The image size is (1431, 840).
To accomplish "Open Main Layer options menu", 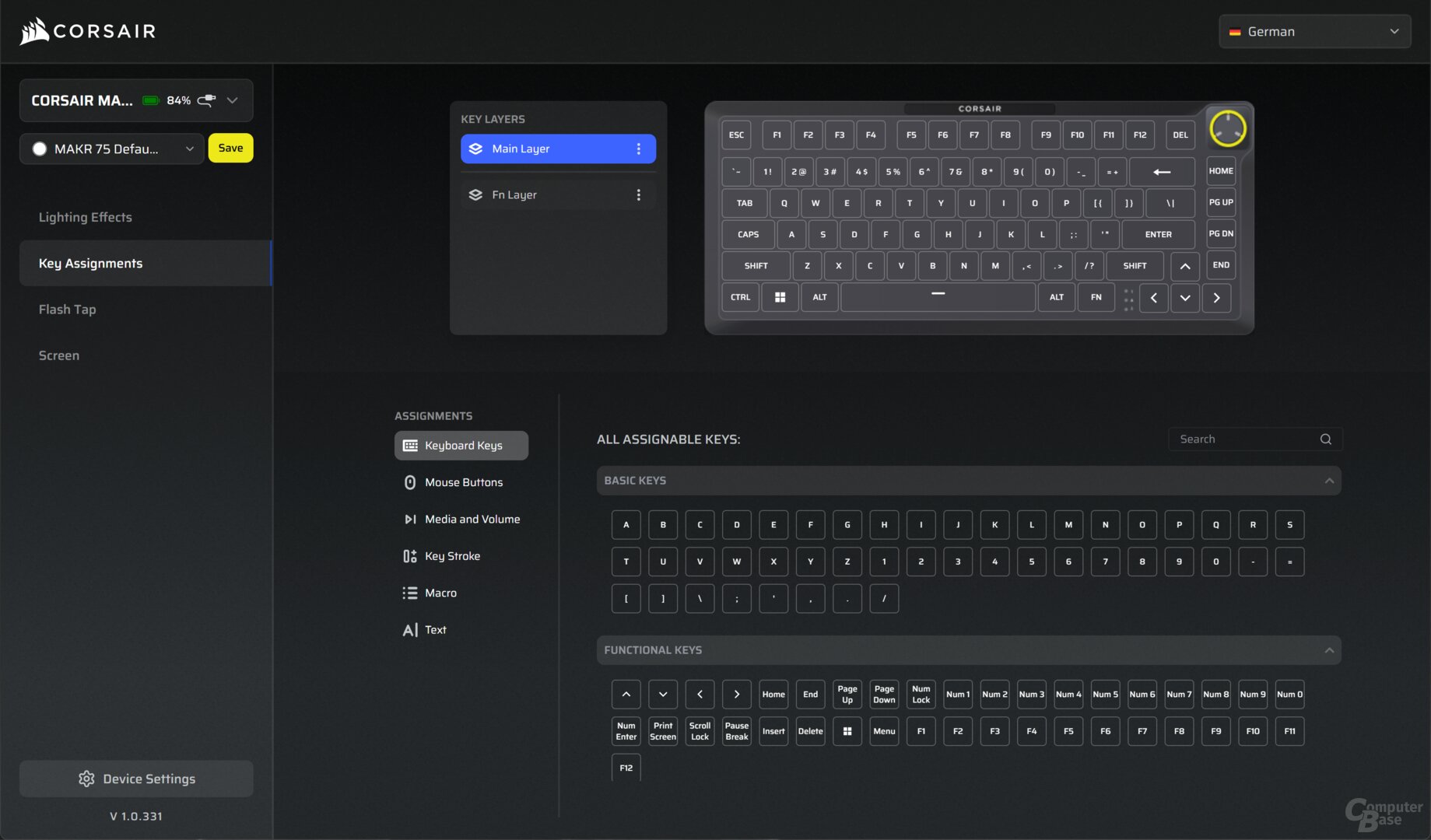I will tap(639, 149).
